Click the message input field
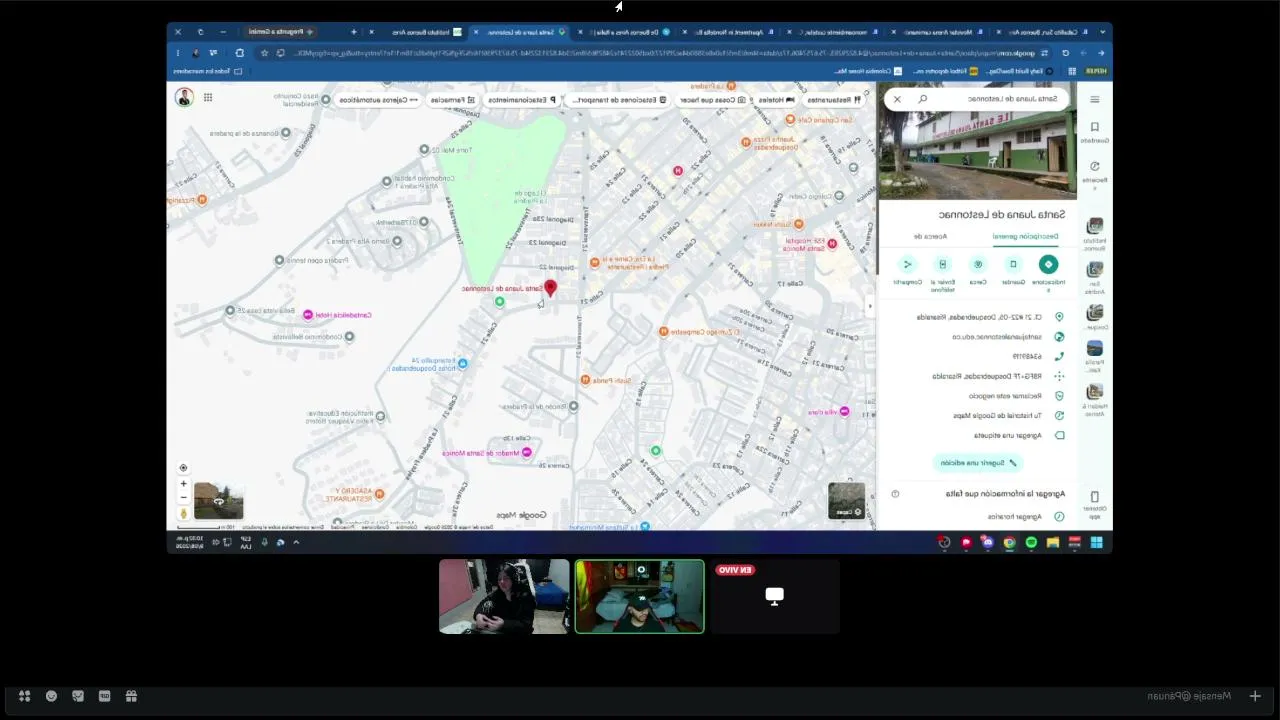This screenshot has width=1280, height=720. click(1190, 696)
